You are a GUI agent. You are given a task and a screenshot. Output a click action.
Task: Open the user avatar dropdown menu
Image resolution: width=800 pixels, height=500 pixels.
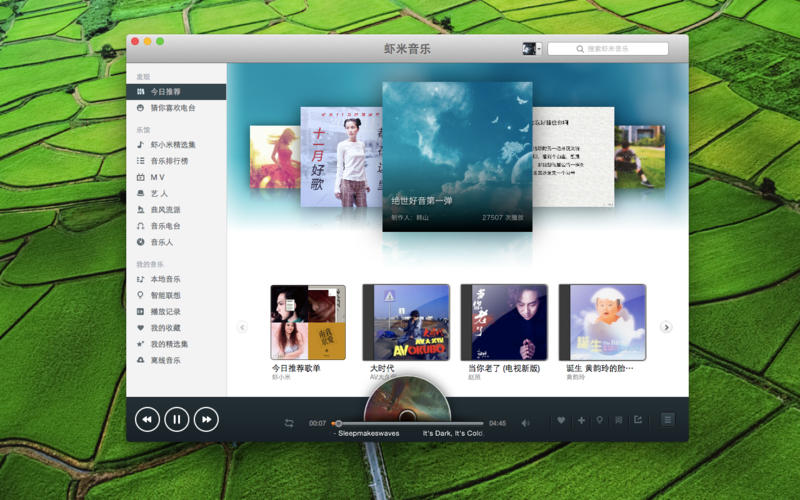[x=532, y=48]
